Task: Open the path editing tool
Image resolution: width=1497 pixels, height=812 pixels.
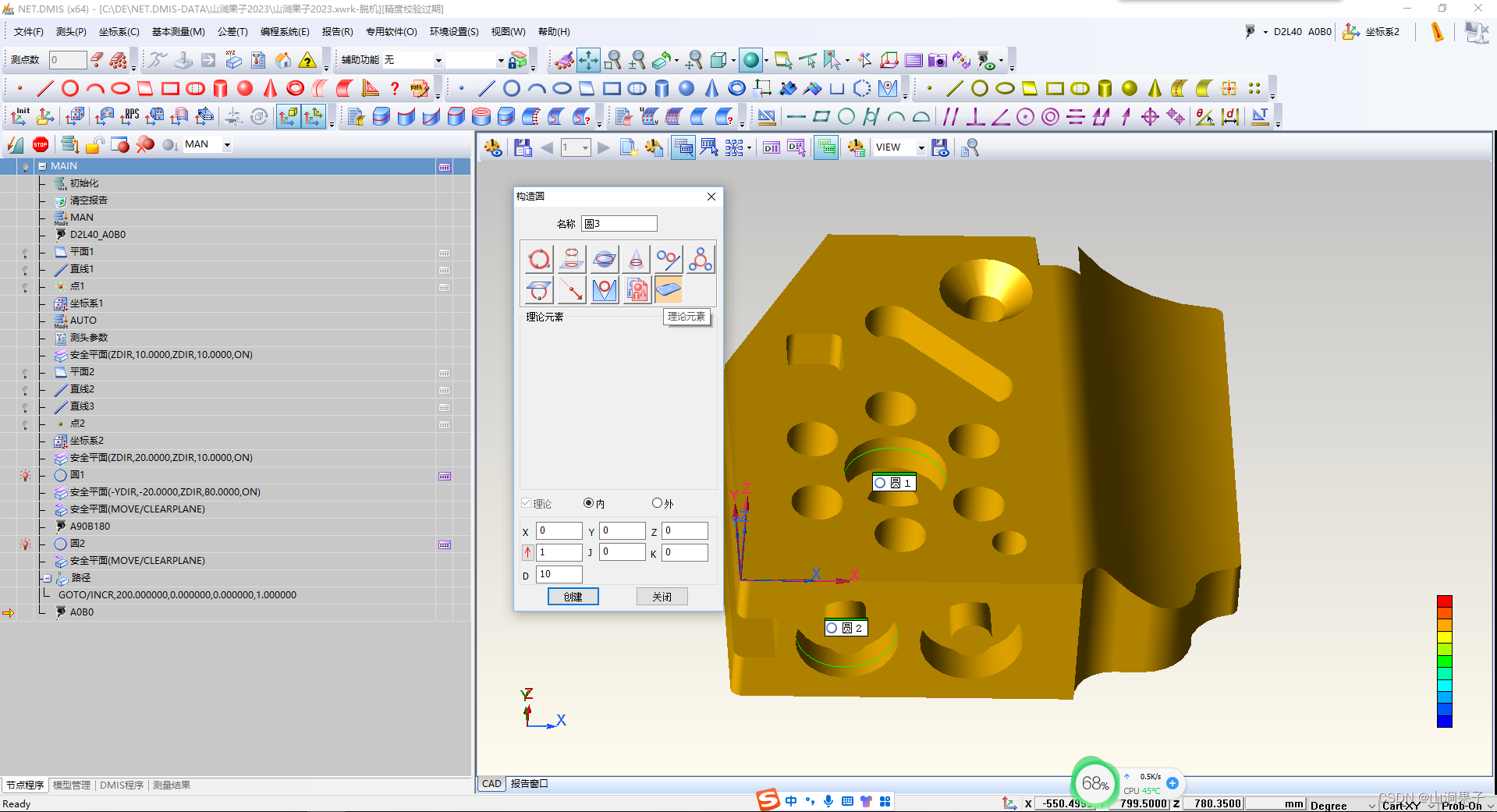Action: point(420,88)
